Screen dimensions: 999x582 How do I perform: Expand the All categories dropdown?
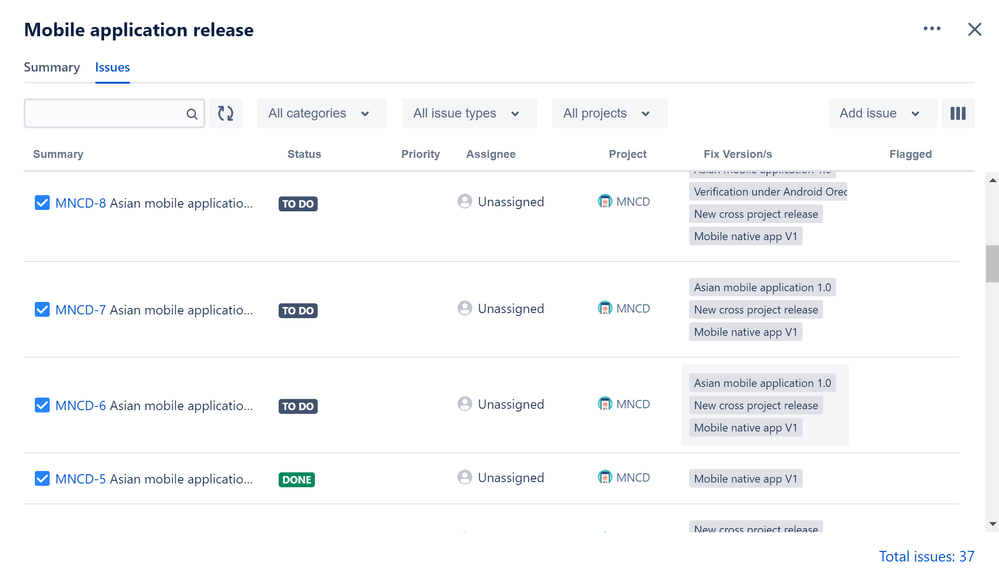click(x=322, y=113)
